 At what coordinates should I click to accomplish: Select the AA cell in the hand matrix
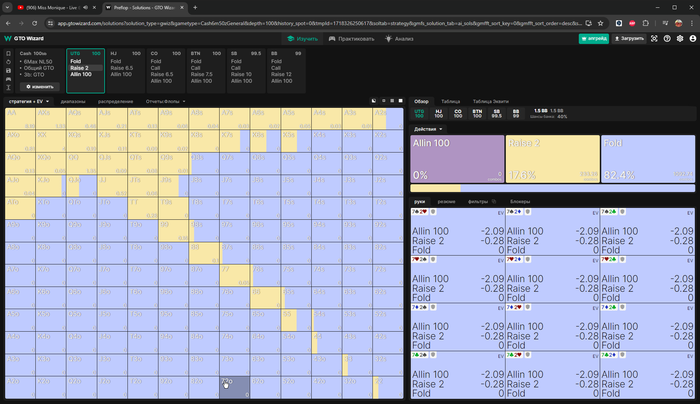[x=20, y=119]
